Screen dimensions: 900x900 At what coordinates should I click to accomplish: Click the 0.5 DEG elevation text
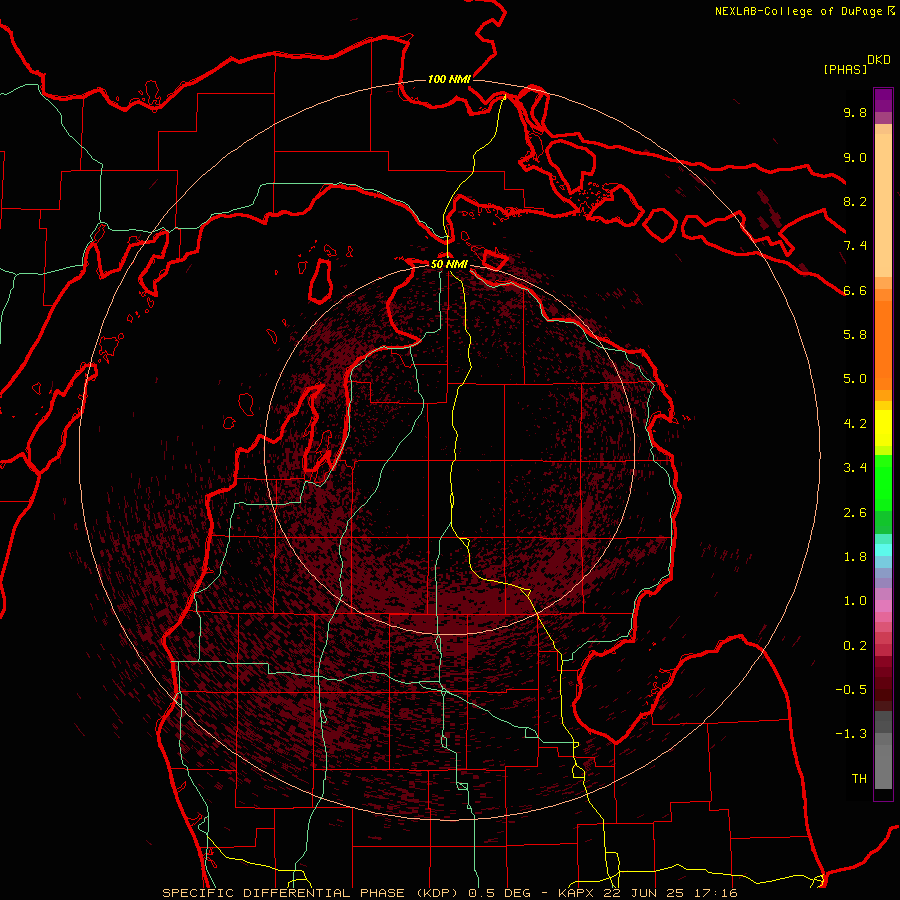pos(502,893)
